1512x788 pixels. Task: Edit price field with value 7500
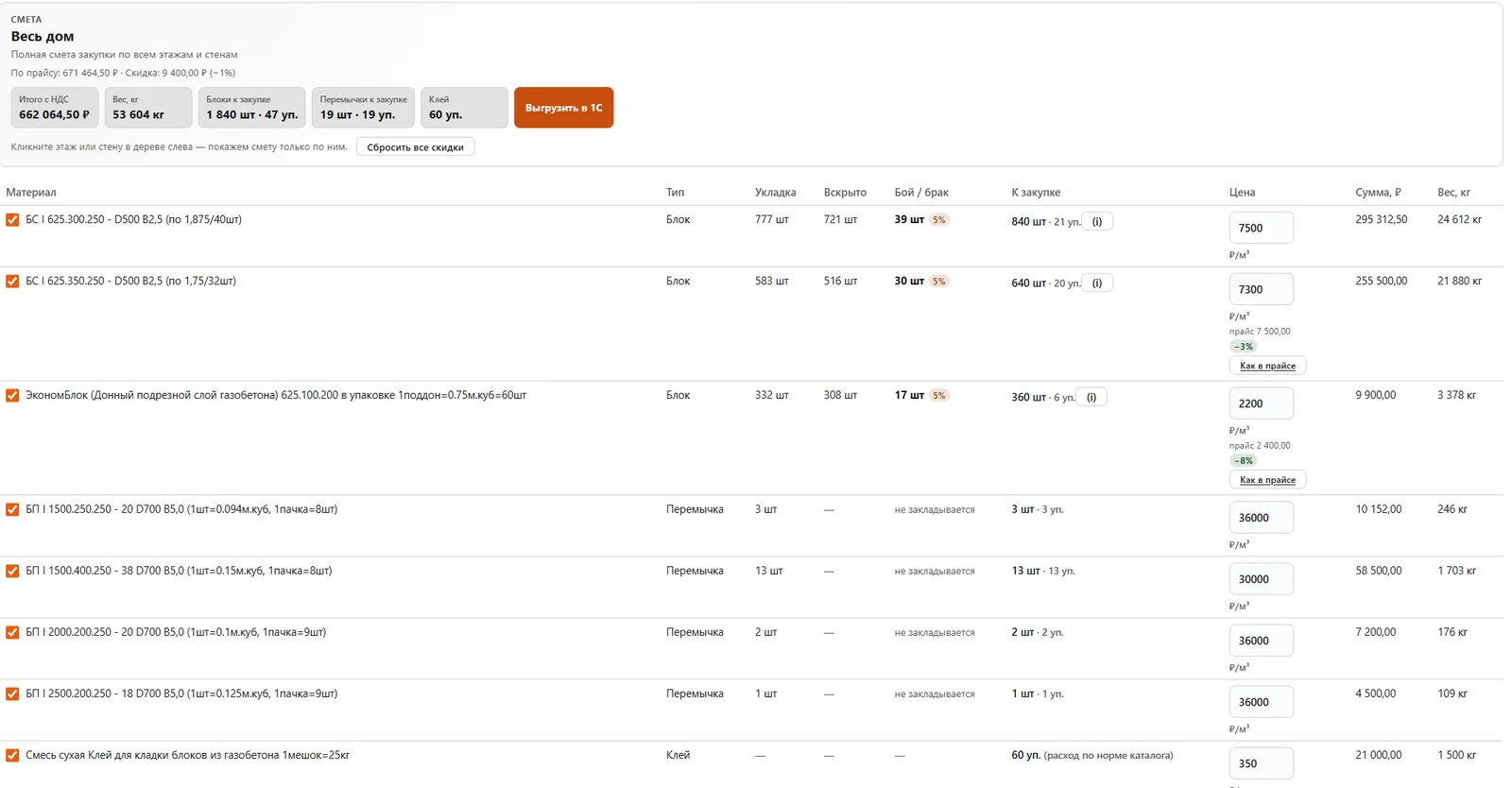[1261, 228]
